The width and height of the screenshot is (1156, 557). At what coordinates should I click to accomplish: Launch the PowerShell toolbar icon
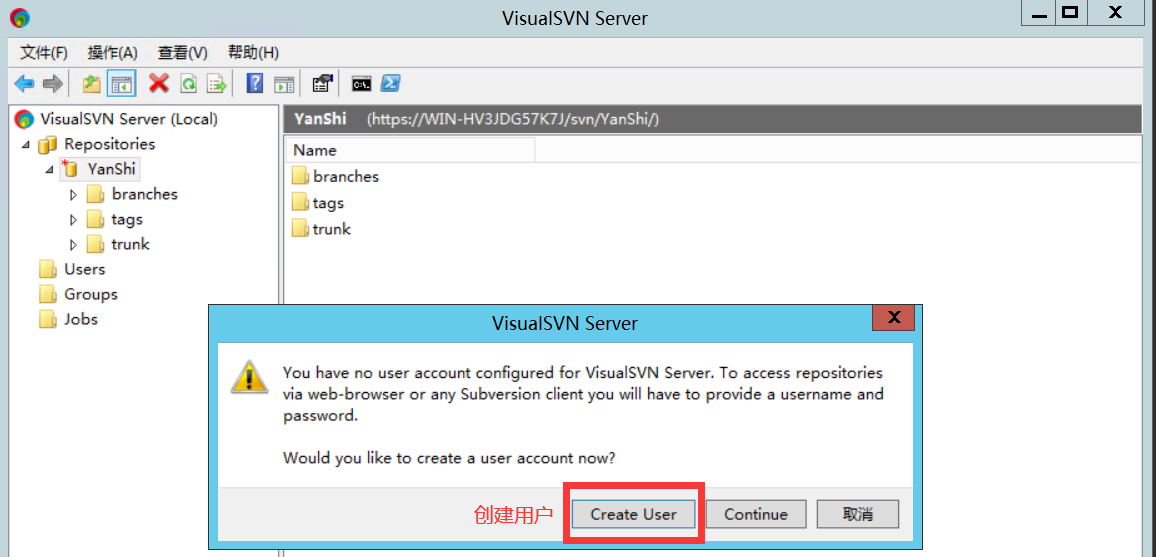[390, 83]
